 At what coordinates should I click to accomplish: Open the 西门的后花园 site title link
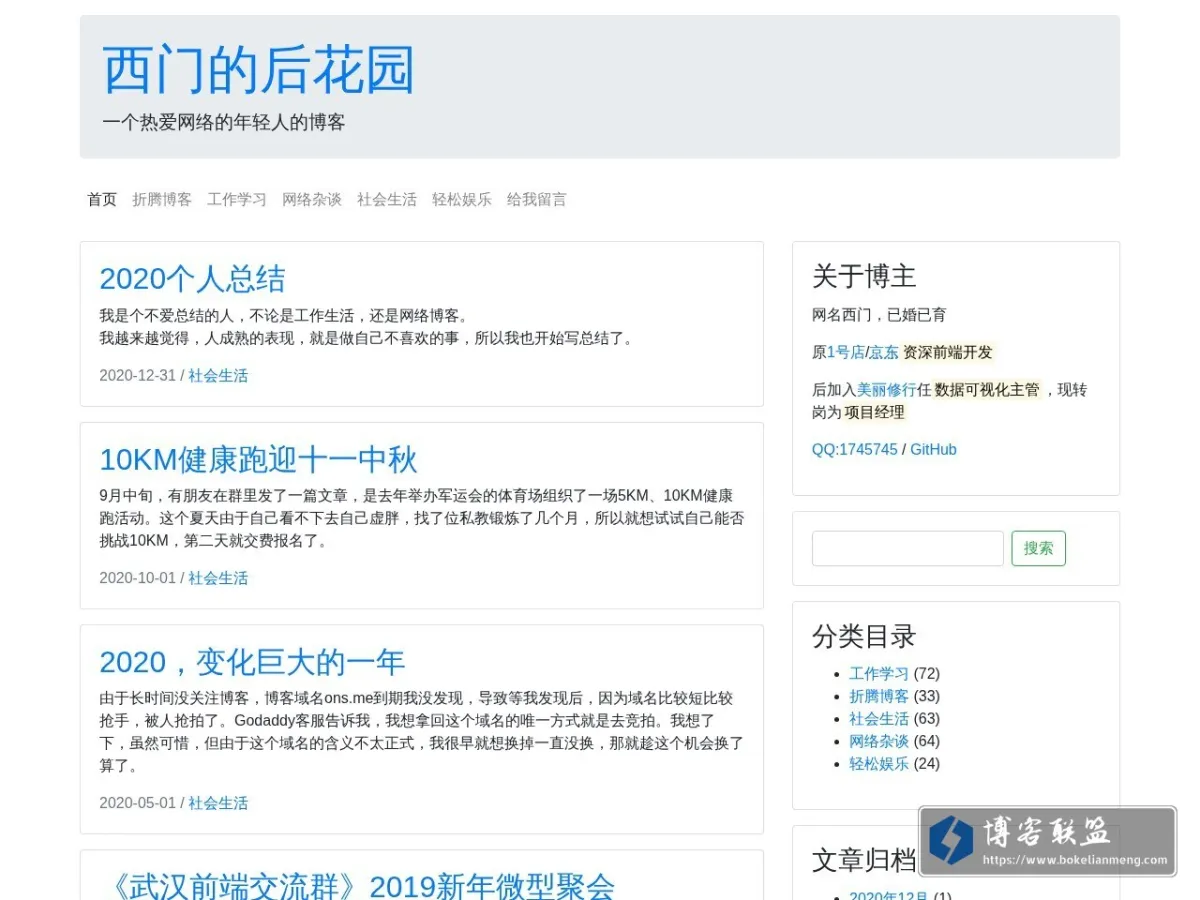pos(258,71)
